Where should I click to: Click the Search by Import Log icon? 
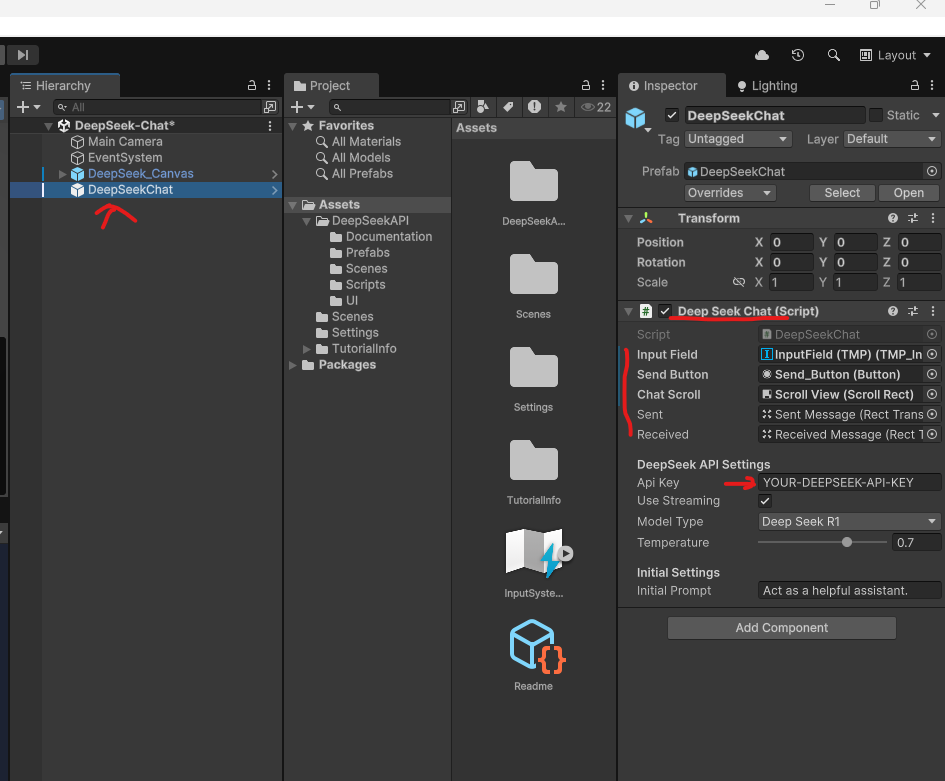pos(535,107)
